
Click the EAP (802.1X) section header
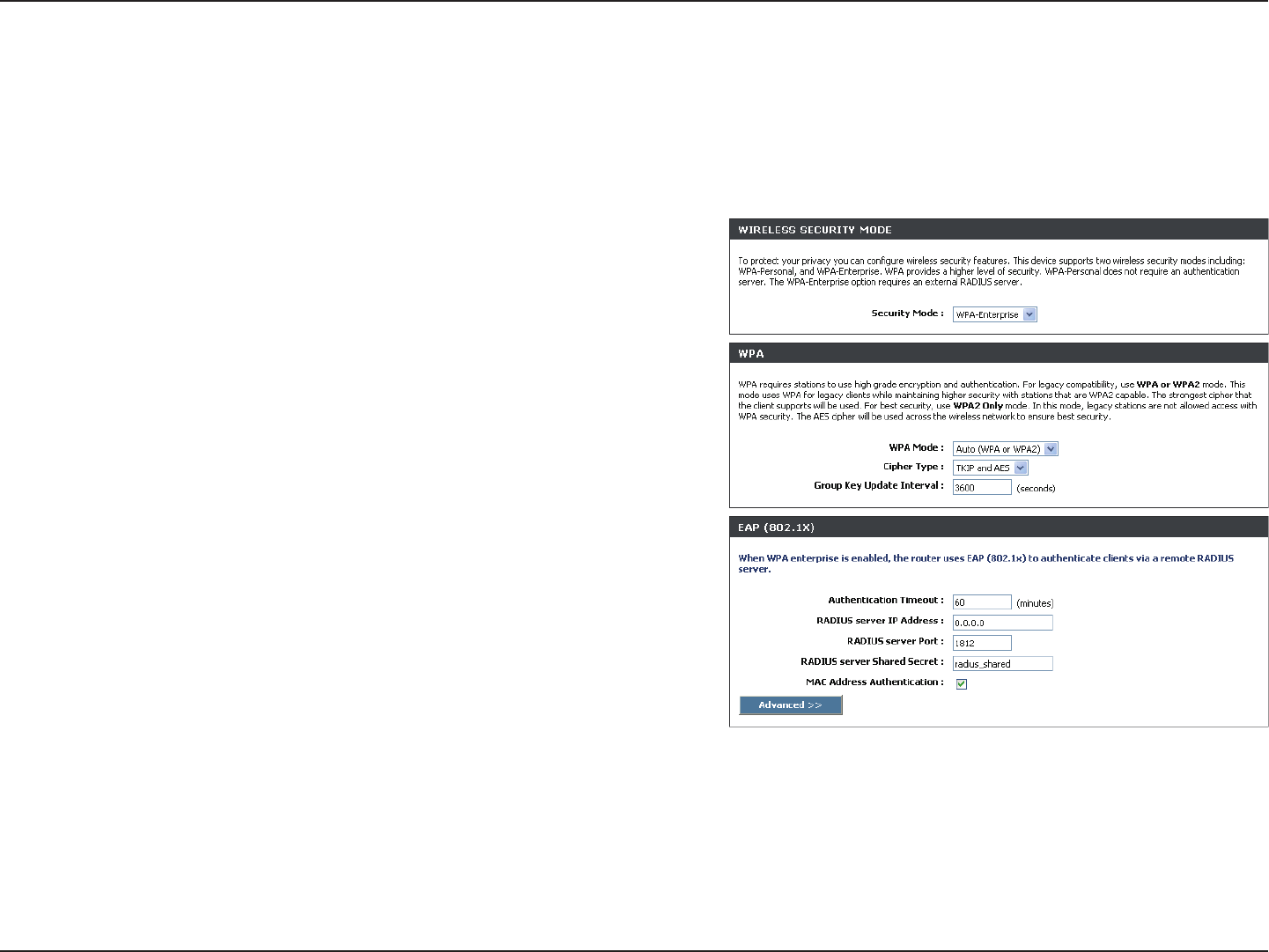pos(999,528)
